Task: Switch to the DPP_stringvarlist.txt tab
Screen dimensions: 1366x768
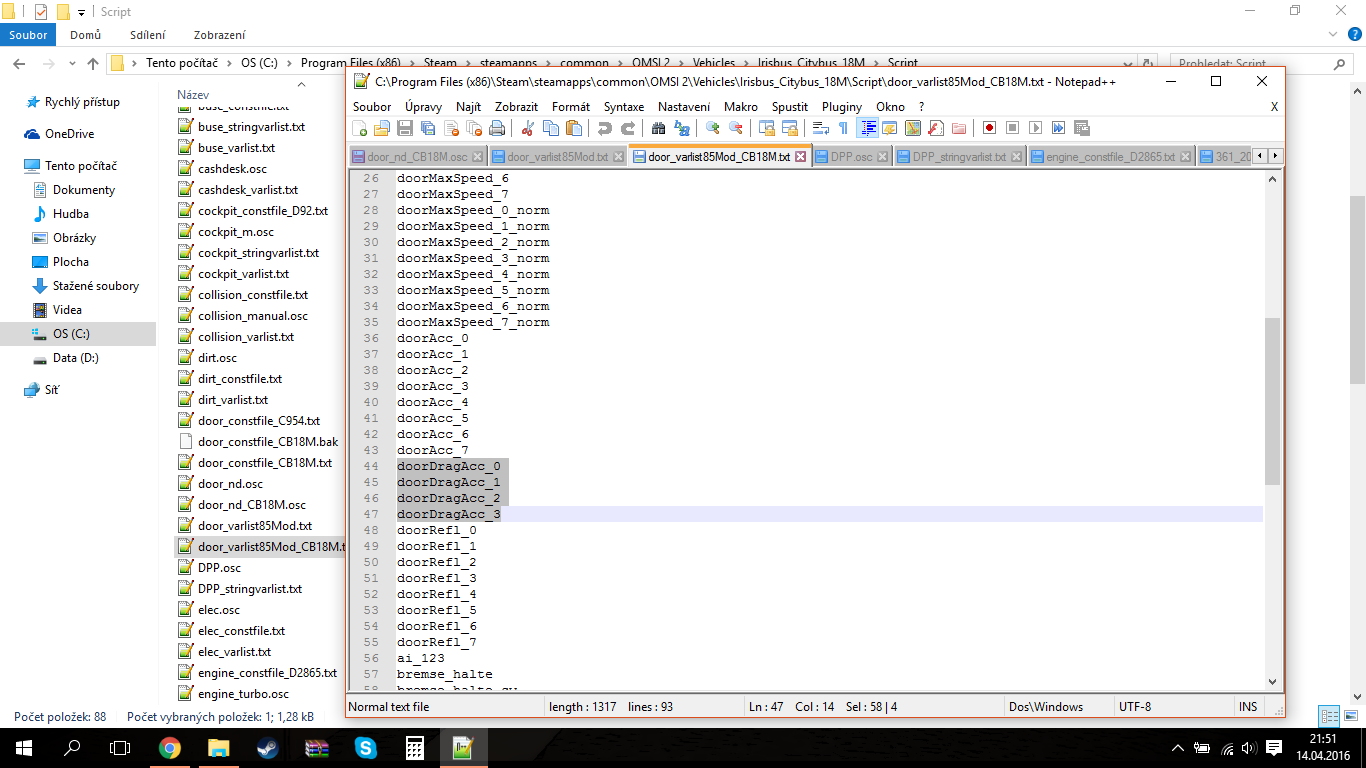Action: 958,157
